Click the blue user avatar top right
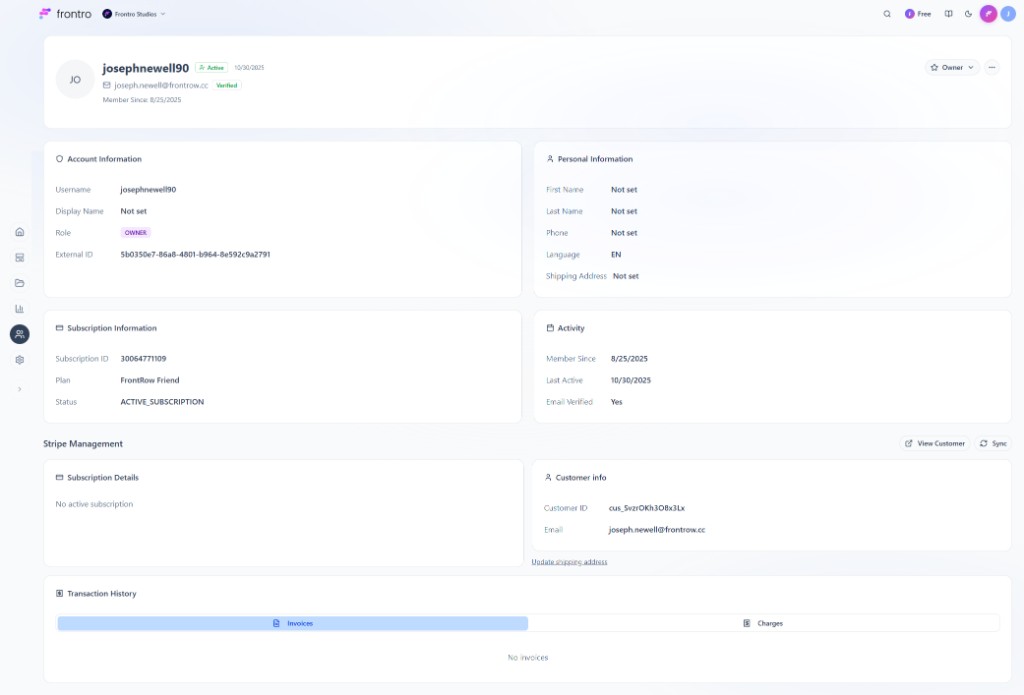 point(1008,14)
